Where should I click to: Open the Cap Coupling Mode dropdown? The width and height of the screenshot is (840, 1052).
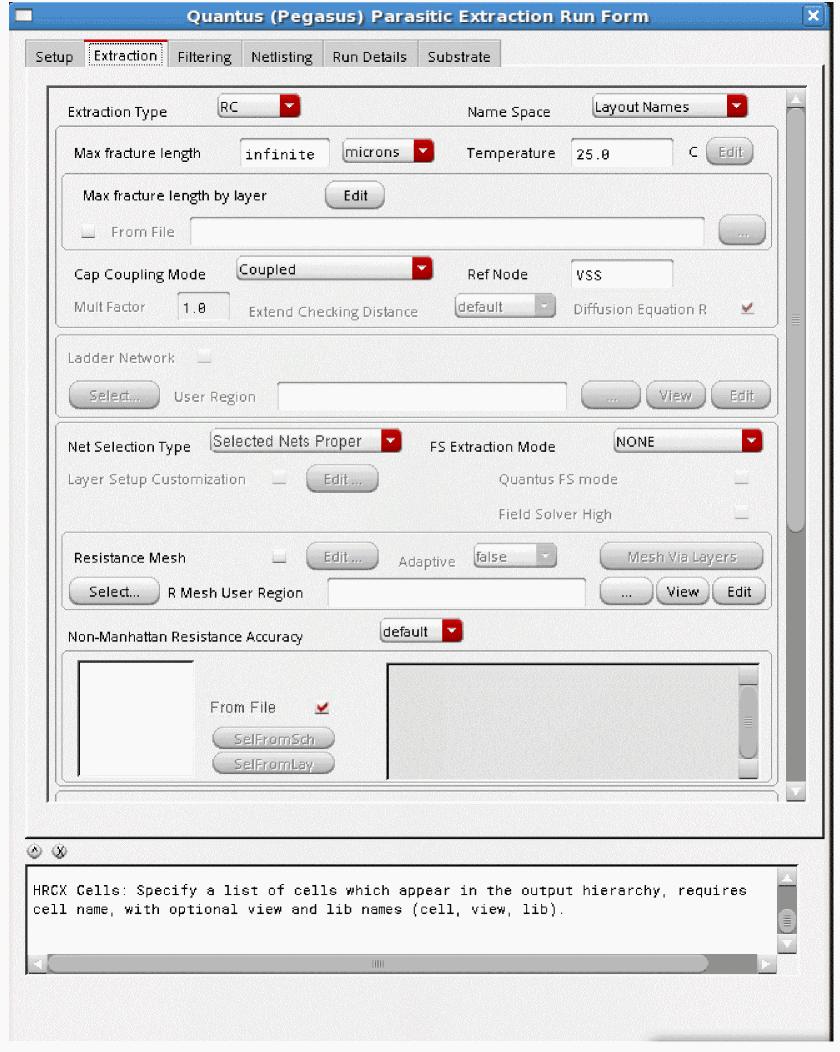click(x=334, y=269)
